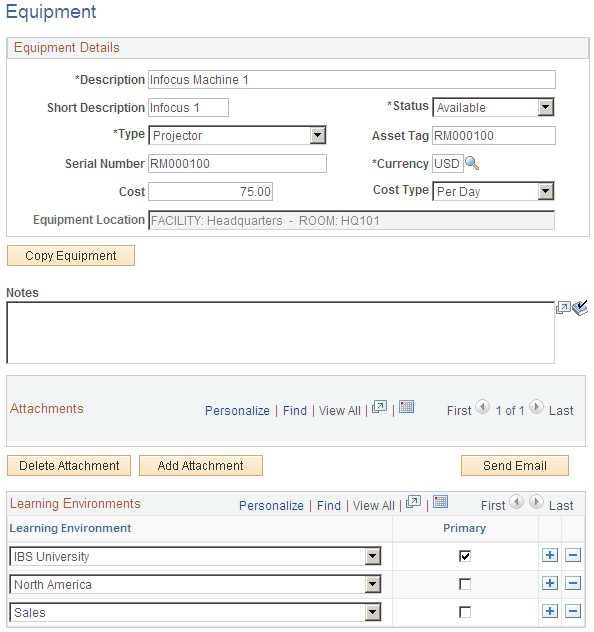This screenshot has height=632, width=594.
Task: Click the Short Description field
Action: tap(188, 108)
